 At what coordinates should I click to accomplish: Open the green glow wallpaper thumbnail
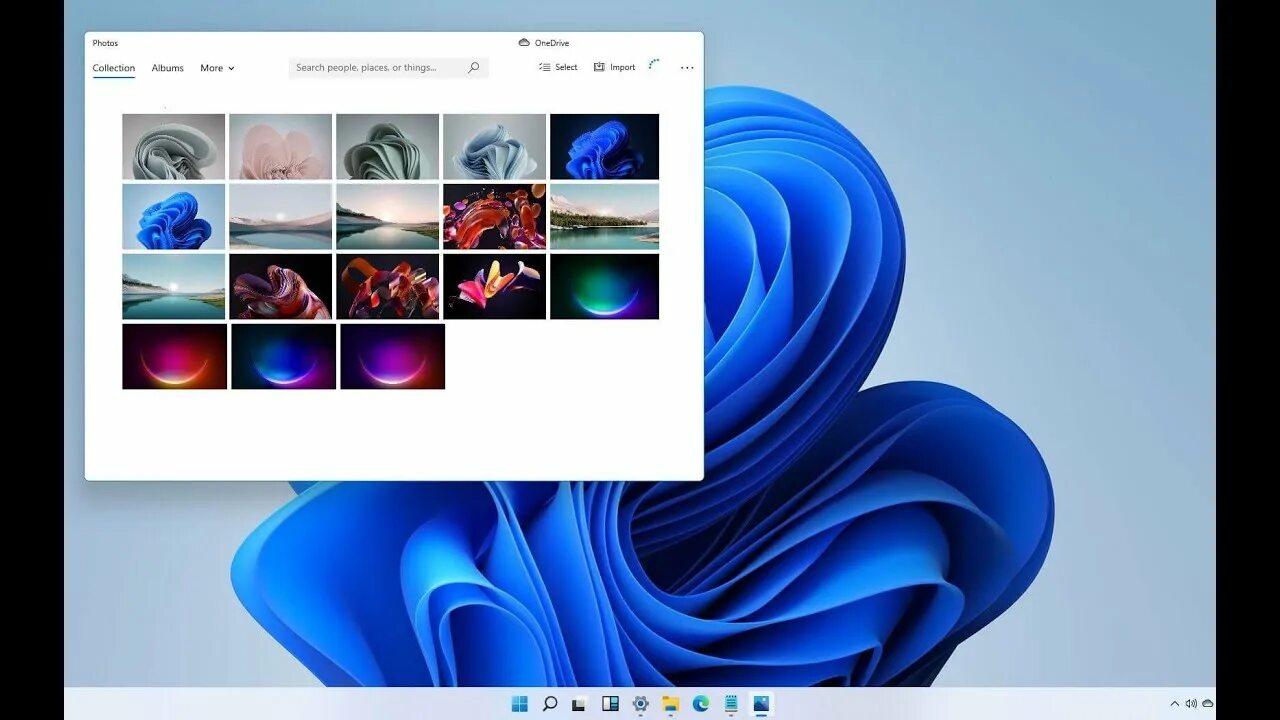(x=604, y=286)
